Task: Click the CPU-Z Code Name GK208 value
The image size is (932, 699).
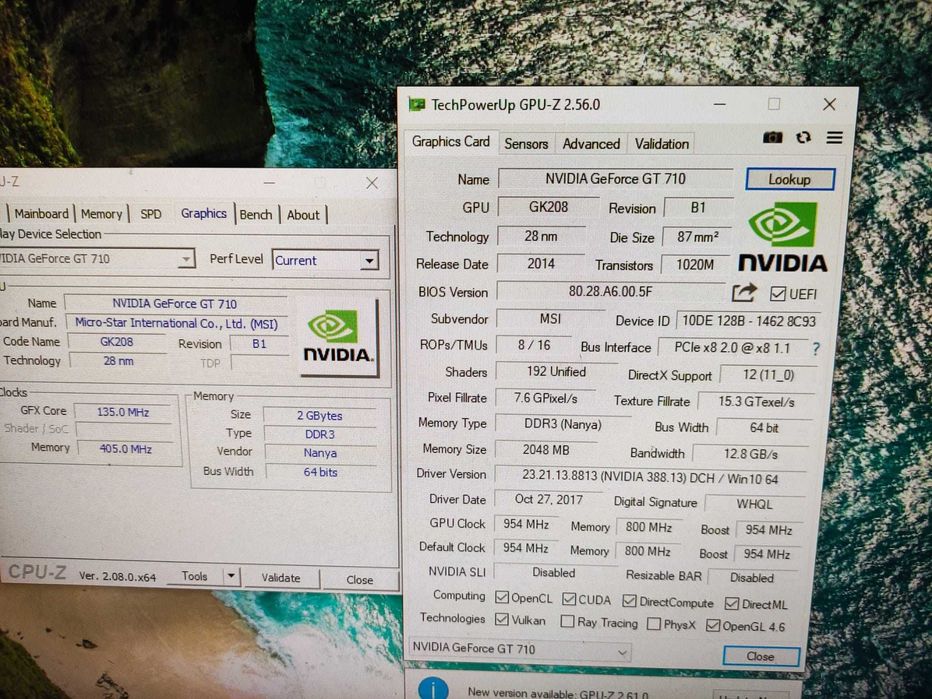Action: (x=116, y=342)
